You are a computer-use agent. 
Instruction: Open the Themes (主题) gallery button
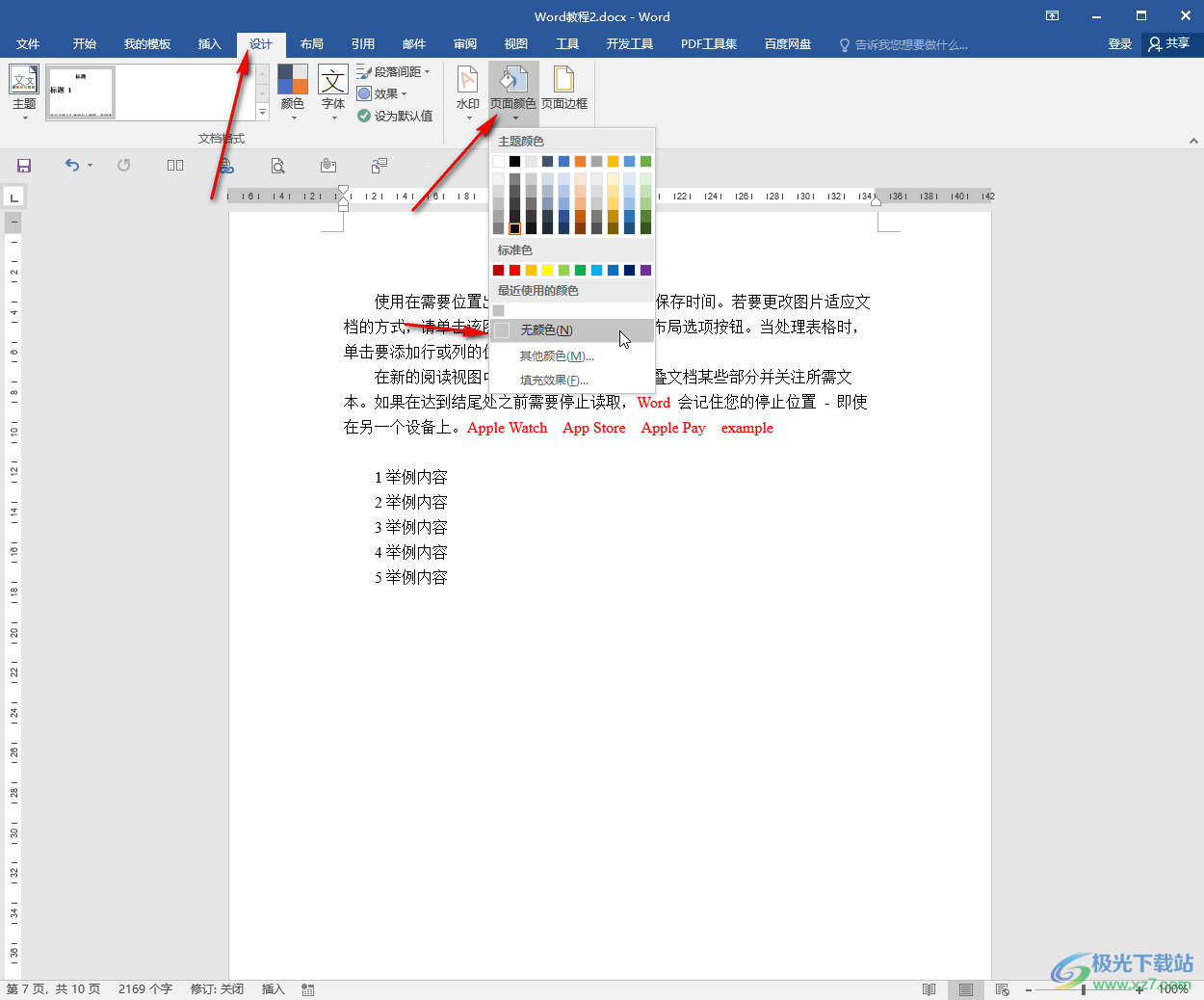[24, 92]
